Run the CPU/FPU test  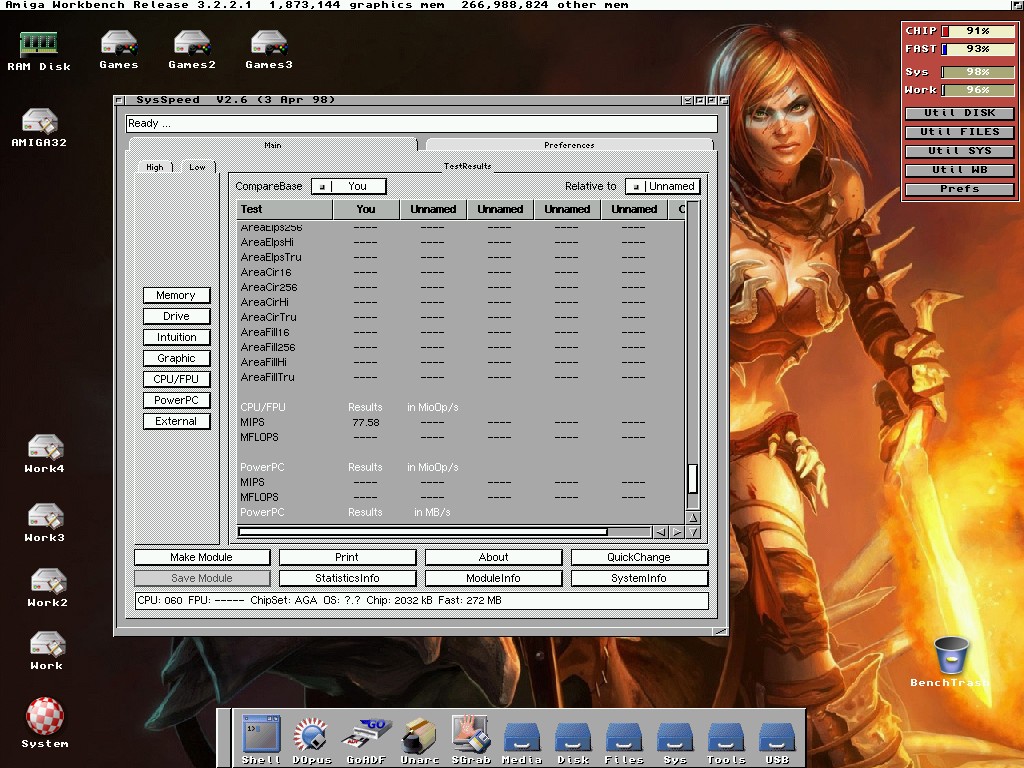click(176, 379)
